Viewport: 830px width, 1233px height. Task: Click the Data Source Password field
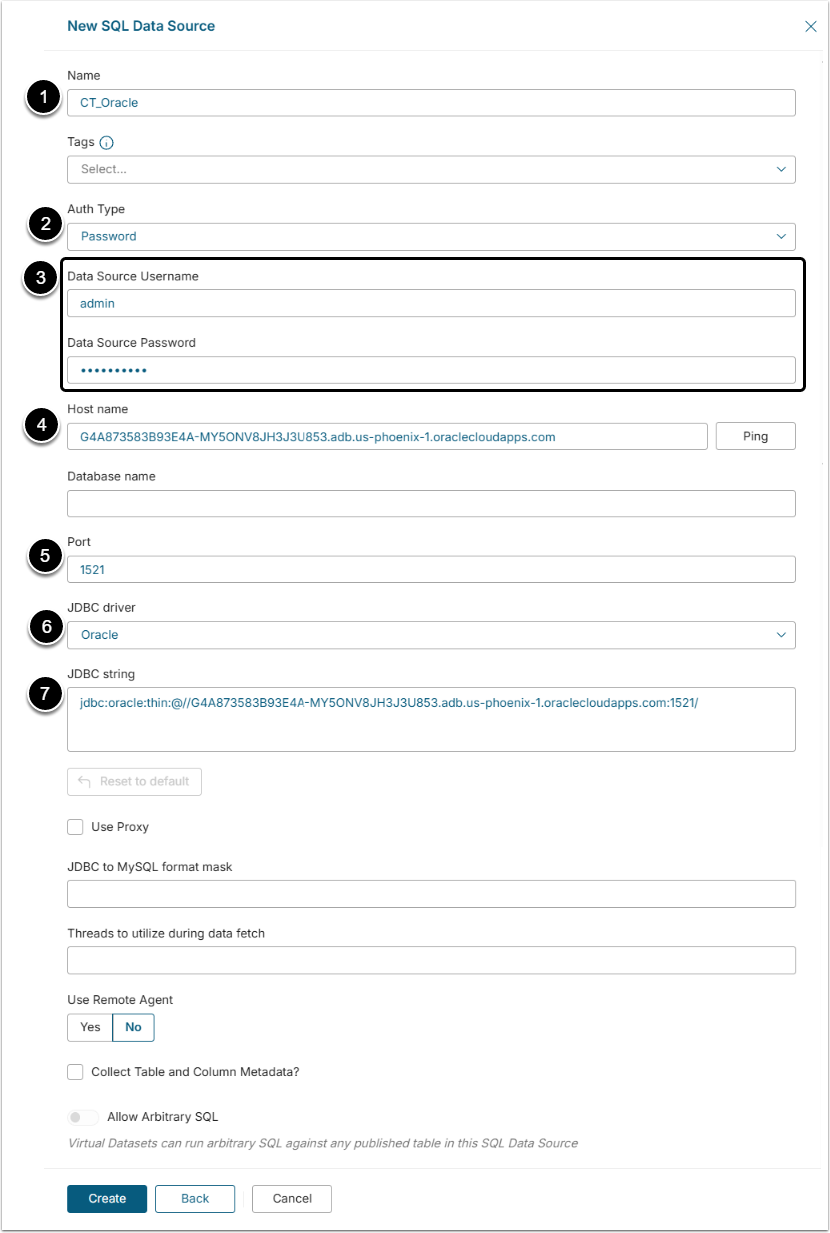tap(431, 371)
